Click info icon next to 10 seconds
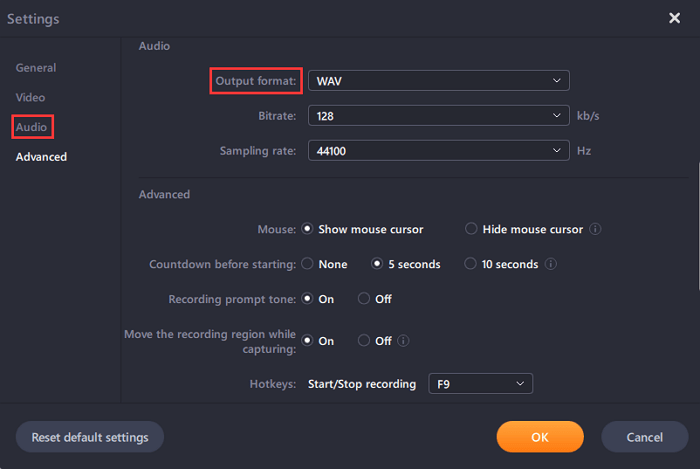This screenshot has height=469, width=700. 551,265
